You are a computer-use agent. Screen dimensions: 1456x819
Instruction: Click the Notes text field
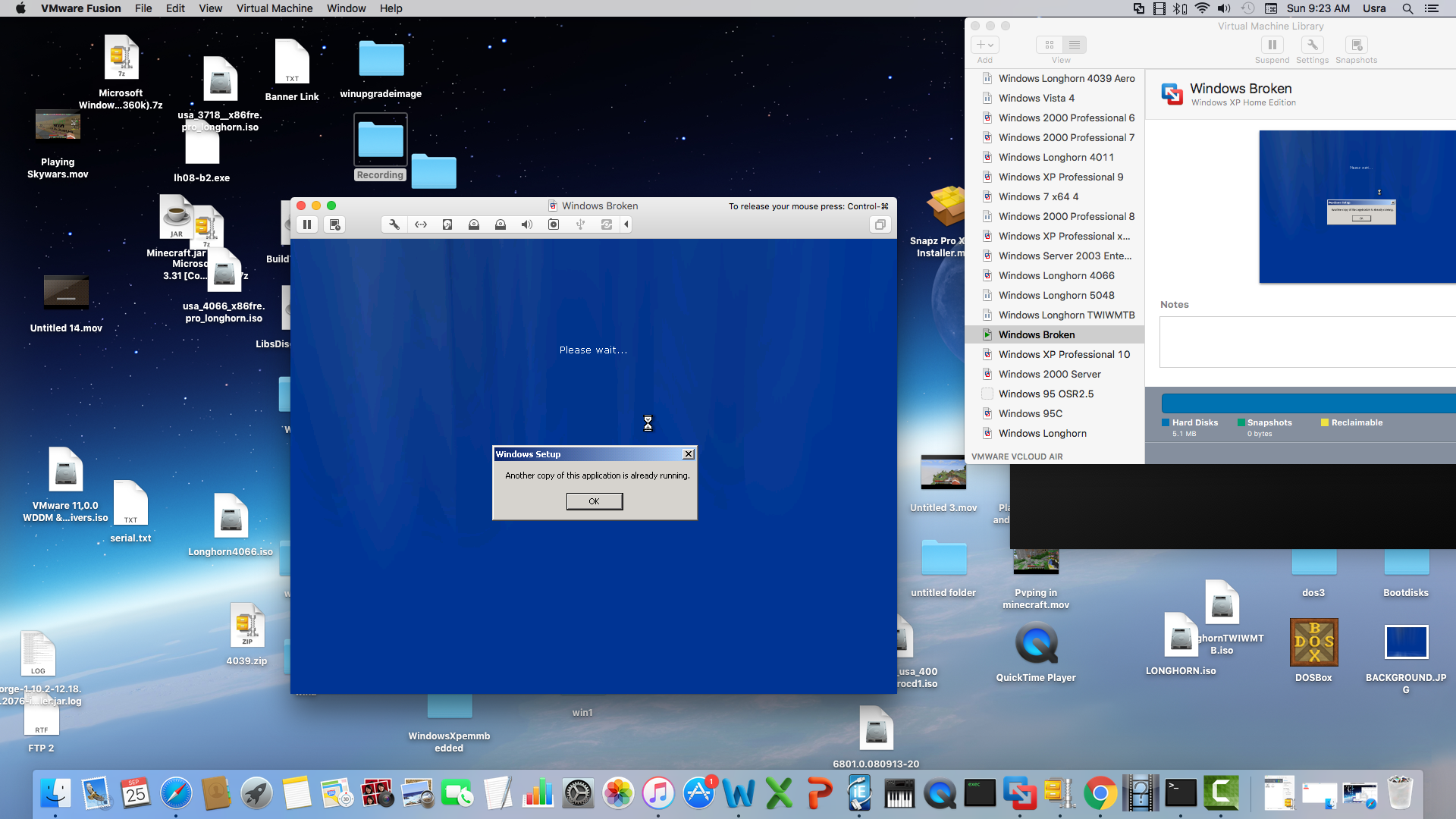tap(1307, 342)
